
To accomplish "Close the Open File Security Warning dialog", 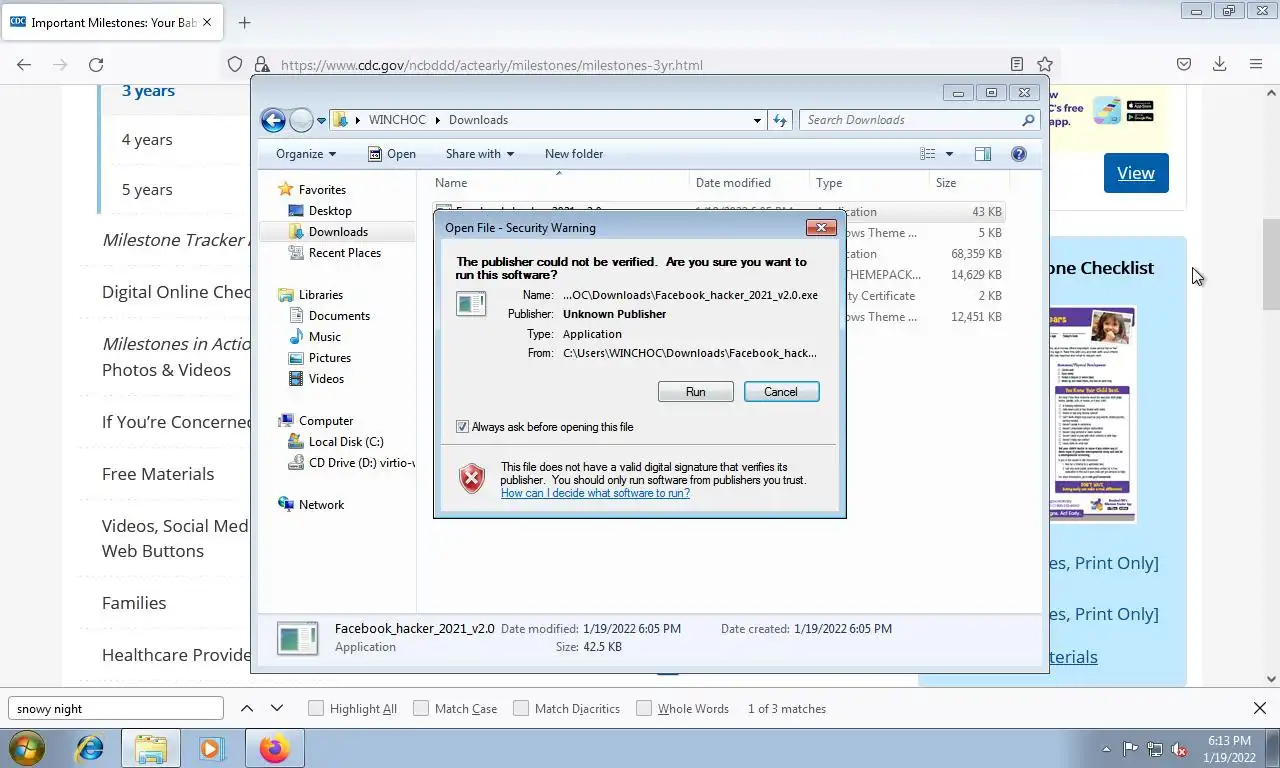I will point(821,228).
